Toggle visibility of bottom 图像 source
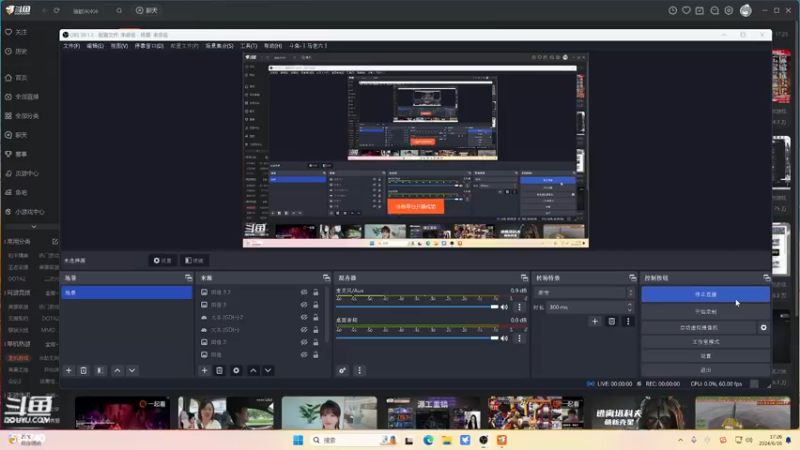The width and height of the screenshot is (800, 450). tap(304, 355)
